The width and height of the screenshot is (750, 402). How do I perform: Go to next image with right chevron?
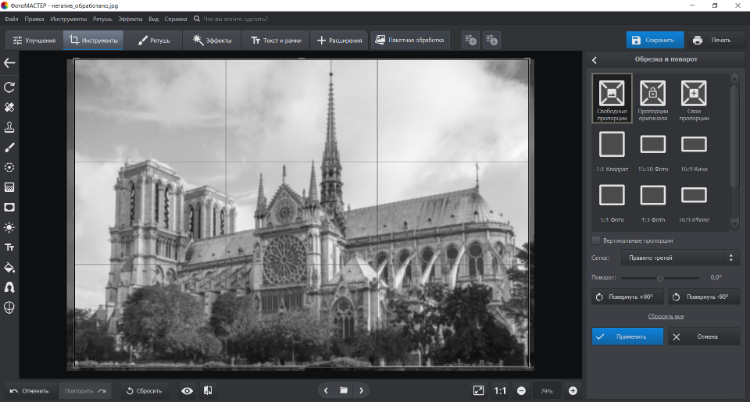click(x=361, y=390)
